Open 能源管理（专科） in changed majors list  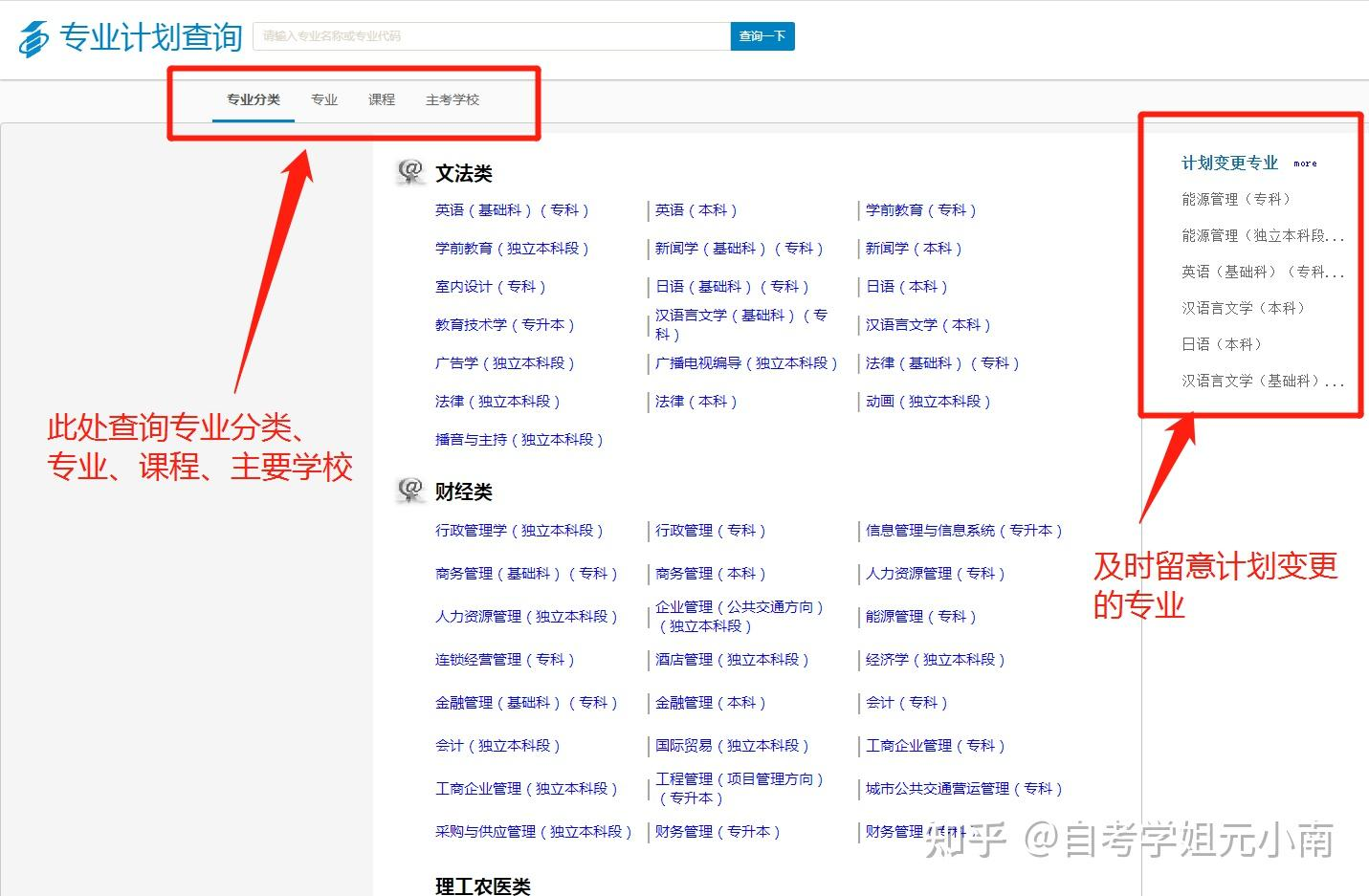pyautogui.click(x=1236, y=199)
